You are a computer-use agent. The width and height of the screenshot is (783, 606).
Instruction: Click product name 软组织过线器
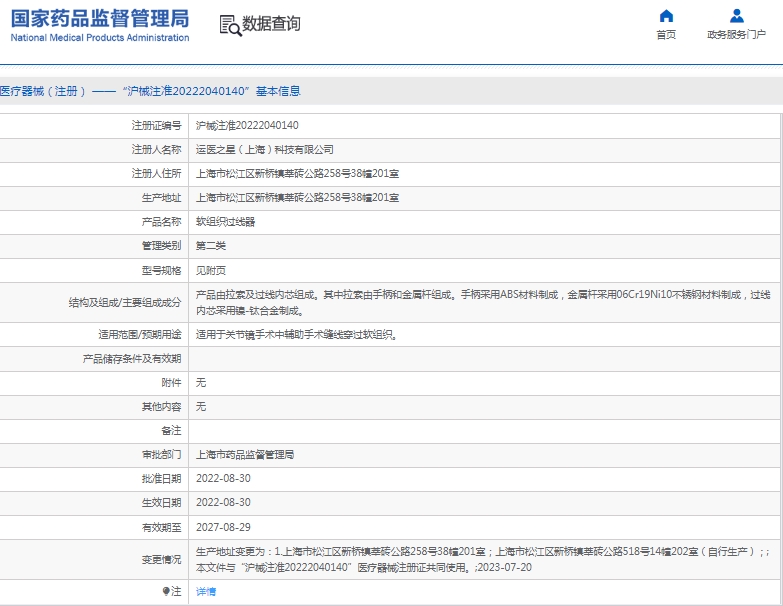[225, 221]
